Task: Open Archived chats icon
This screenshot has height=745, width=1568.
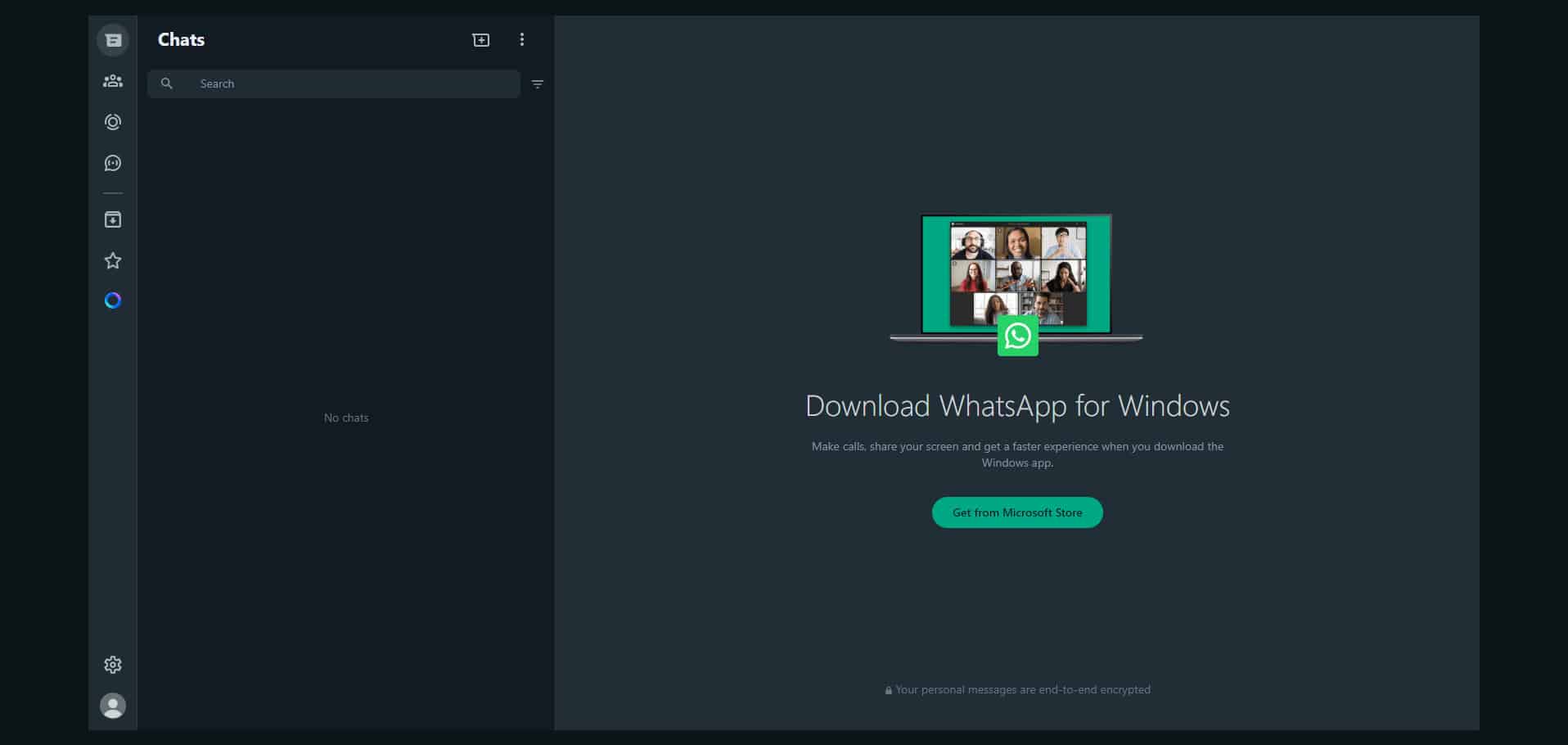Action: 113,219
